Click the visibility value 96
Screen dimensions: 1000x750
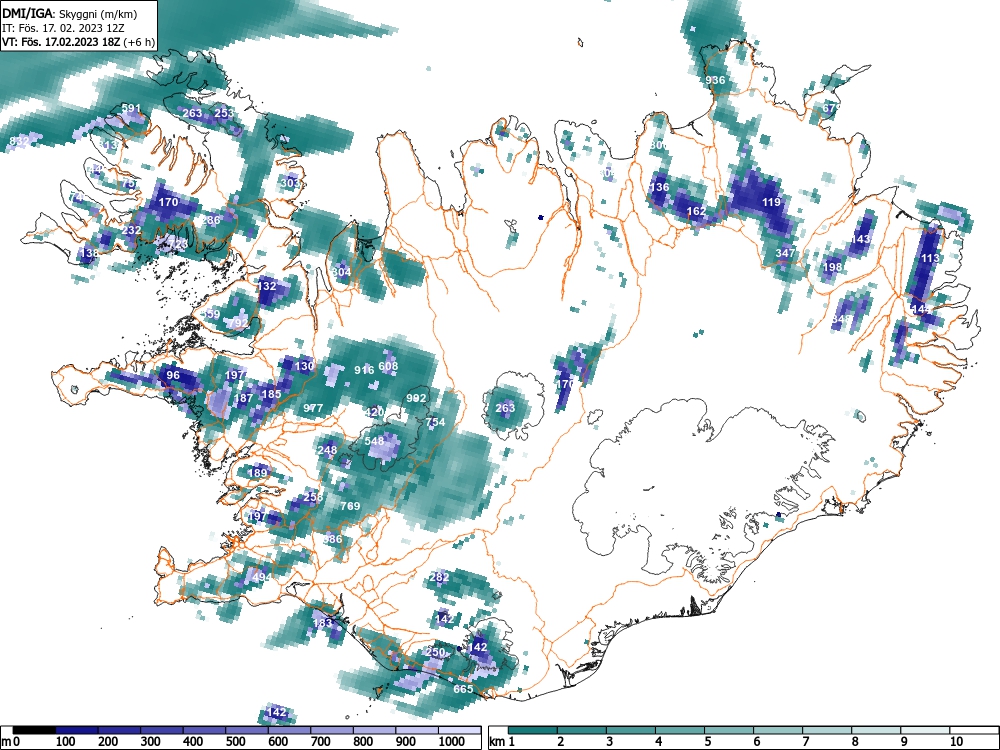[173, 375]
